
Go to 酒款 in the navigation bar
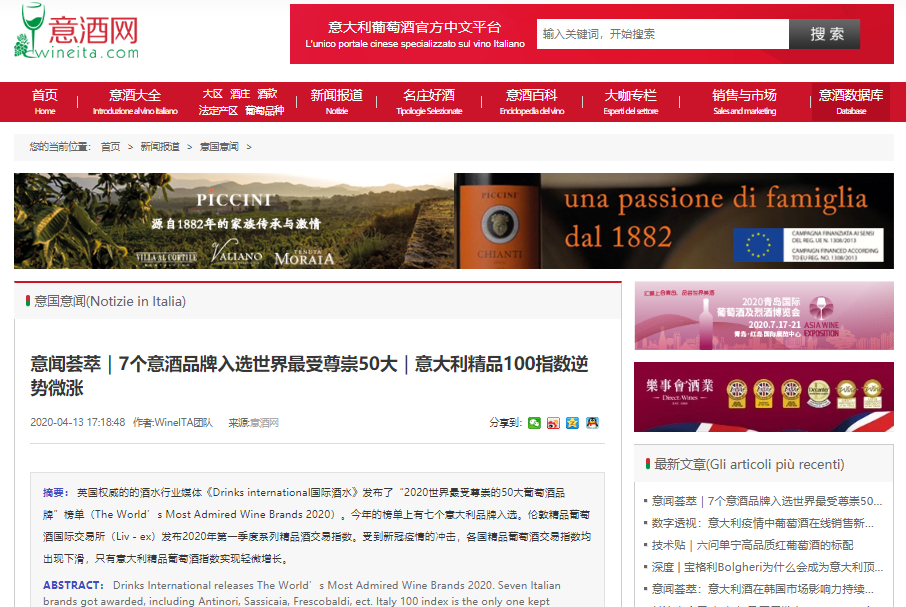tap(267, 94)
